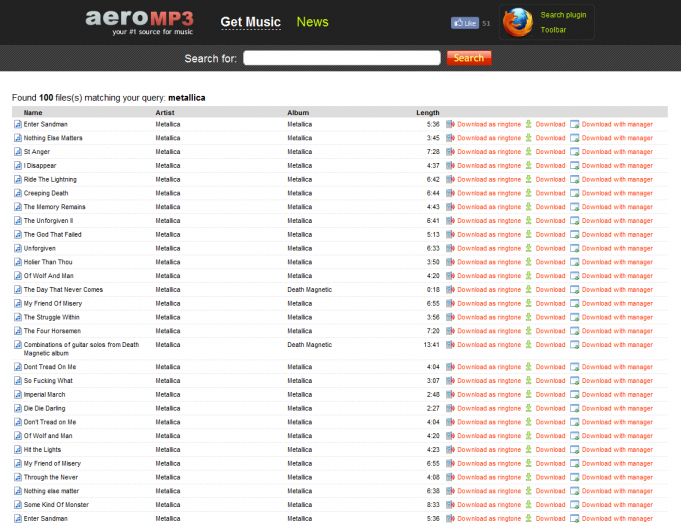Click the green download icon in St Anger row
This screenshot has width=681, height=525.
click(529, 152)
